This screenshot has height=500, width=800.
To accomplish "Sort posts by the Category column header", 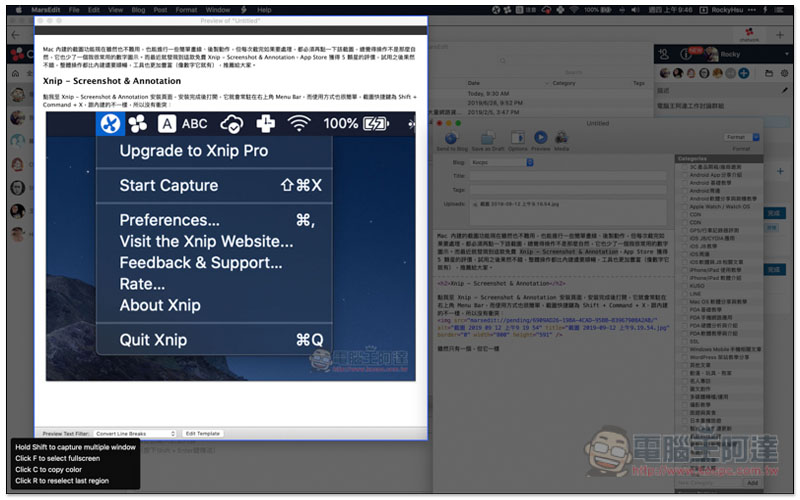I will coord(563,83).
